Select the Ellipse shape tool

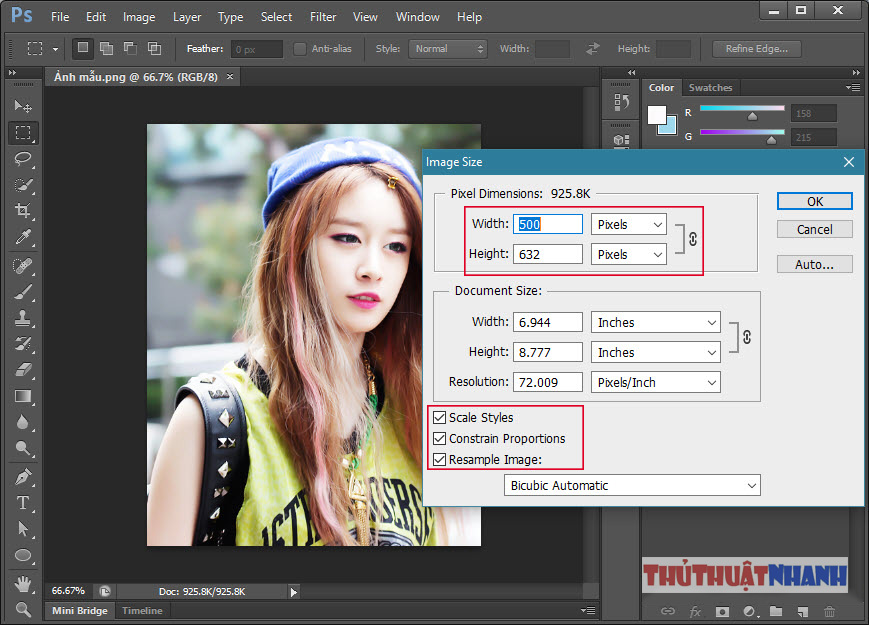pyautogui.click(x=23, y=555)
